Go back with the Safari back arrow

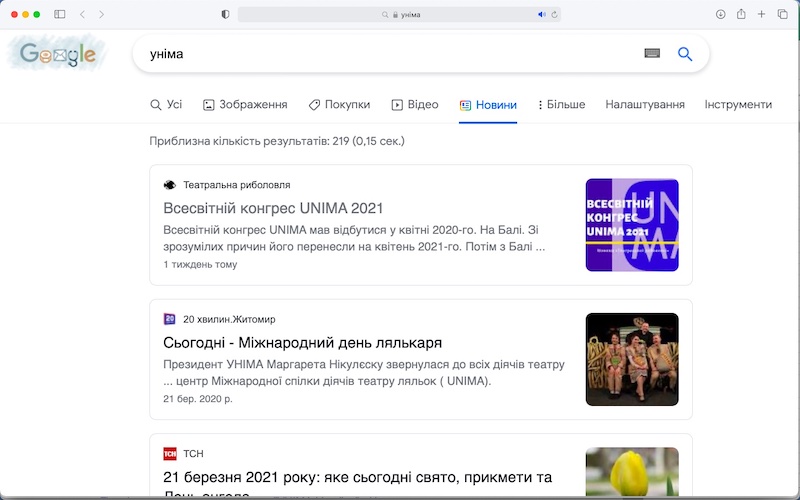82,14
